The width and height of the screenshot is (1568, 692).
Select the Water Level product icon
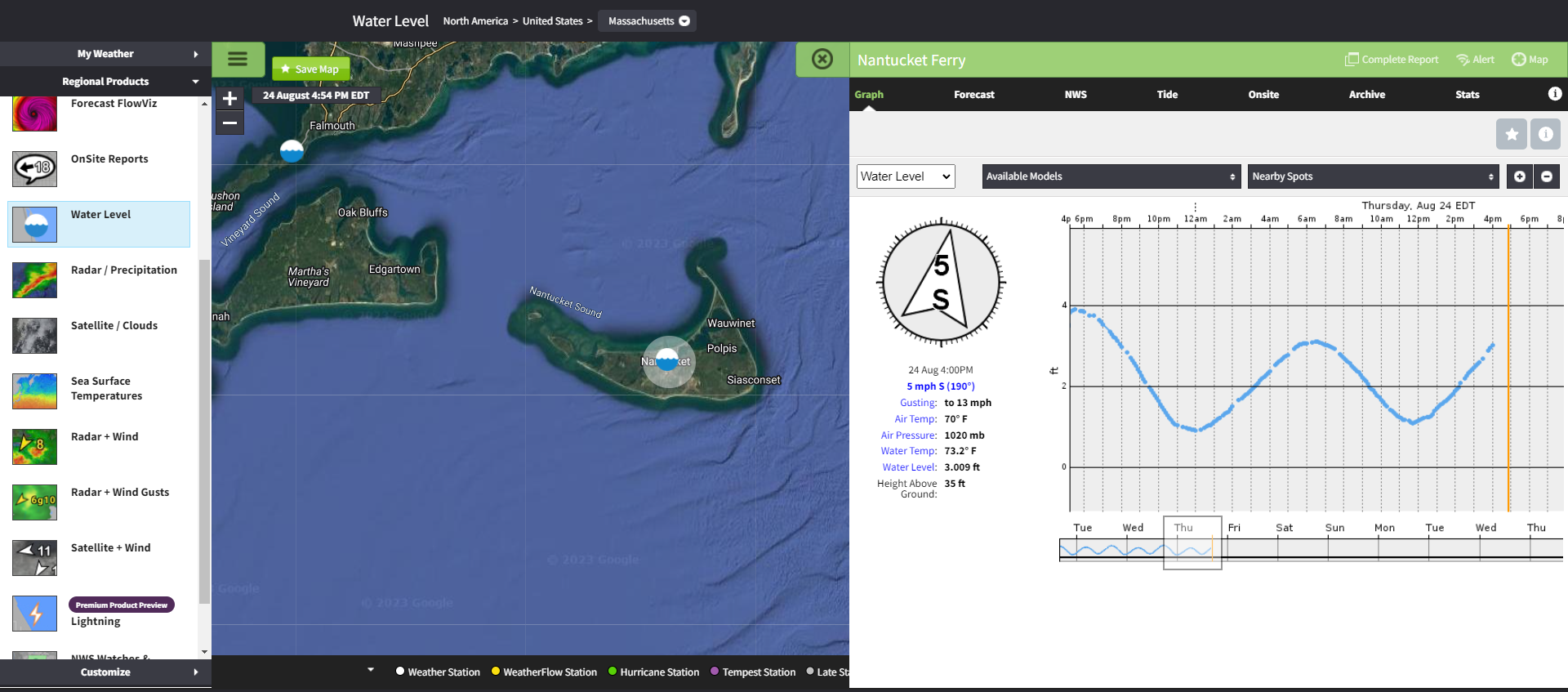tap(35, 224)
